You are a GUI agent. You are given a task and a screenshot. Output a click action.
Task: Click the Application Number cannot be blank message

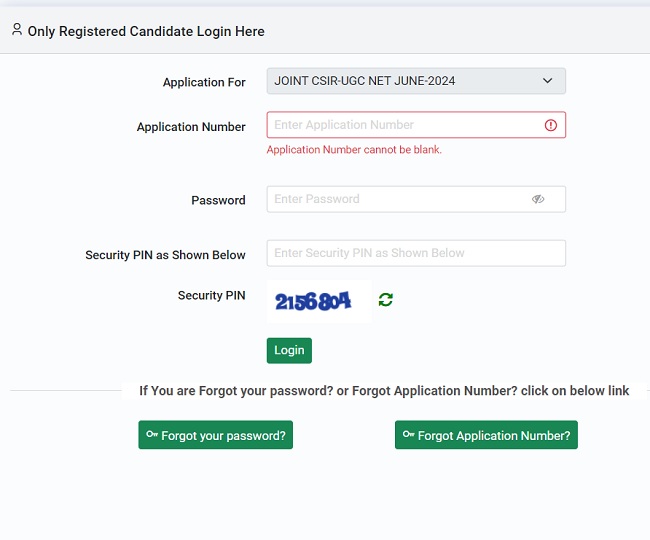[x=354, y=150]
